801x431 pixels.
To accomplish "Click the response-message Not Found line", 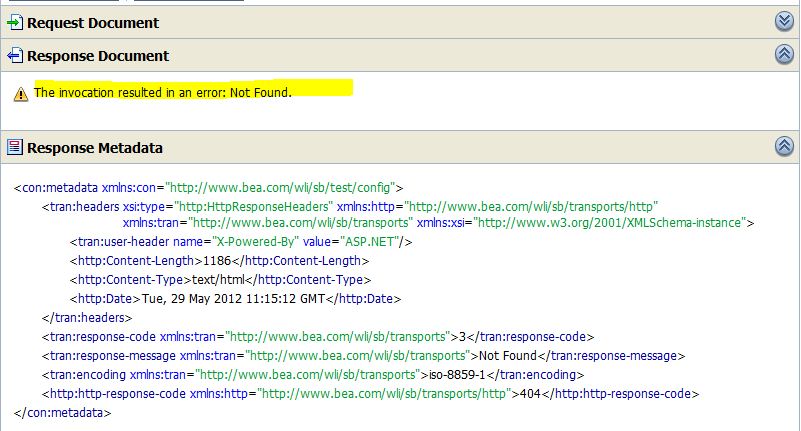I will pyautogui.click(x=364, y=355).
